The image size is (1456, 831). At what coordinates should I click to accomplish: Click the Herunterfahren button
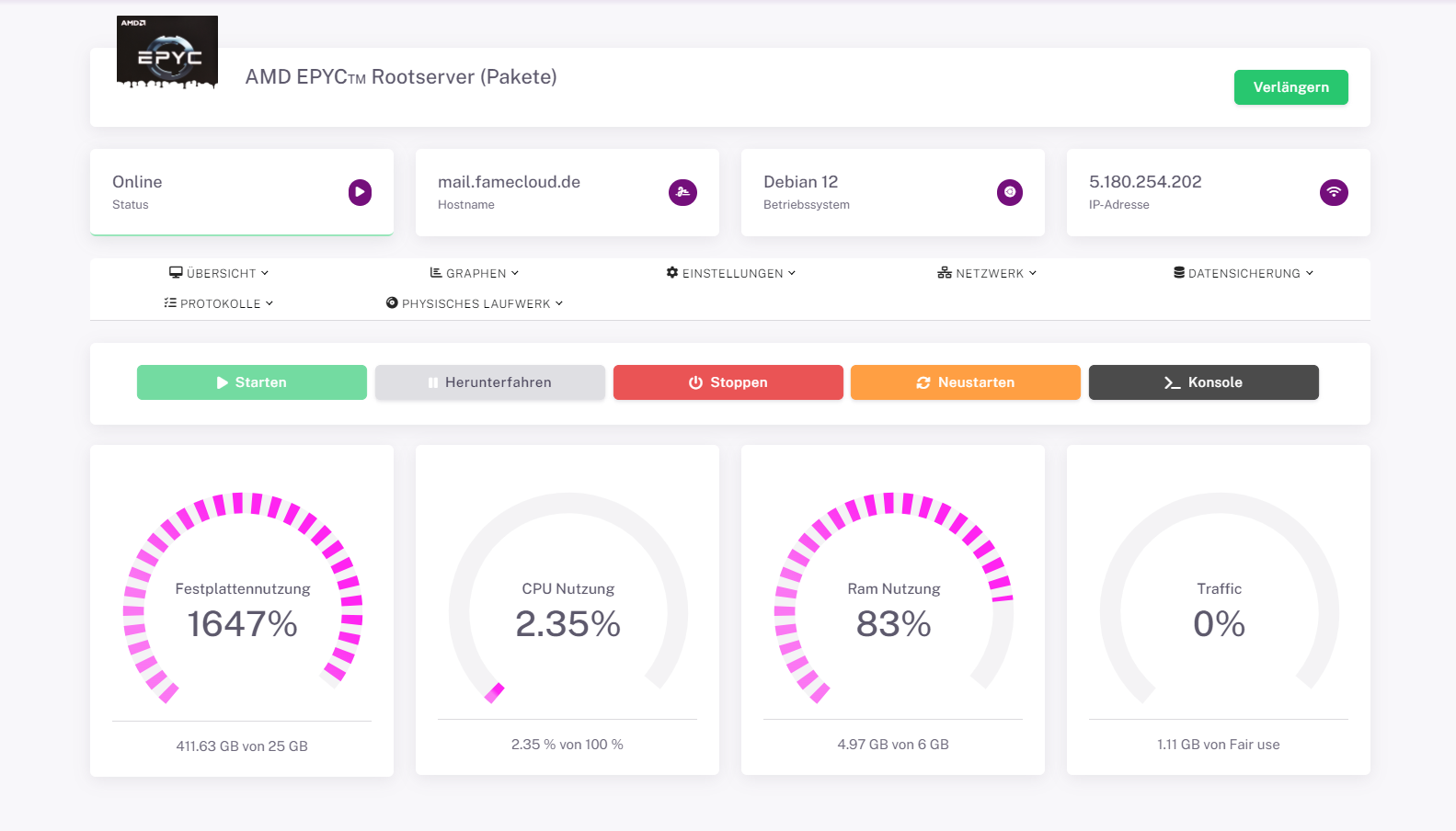[x=489, y=382]
